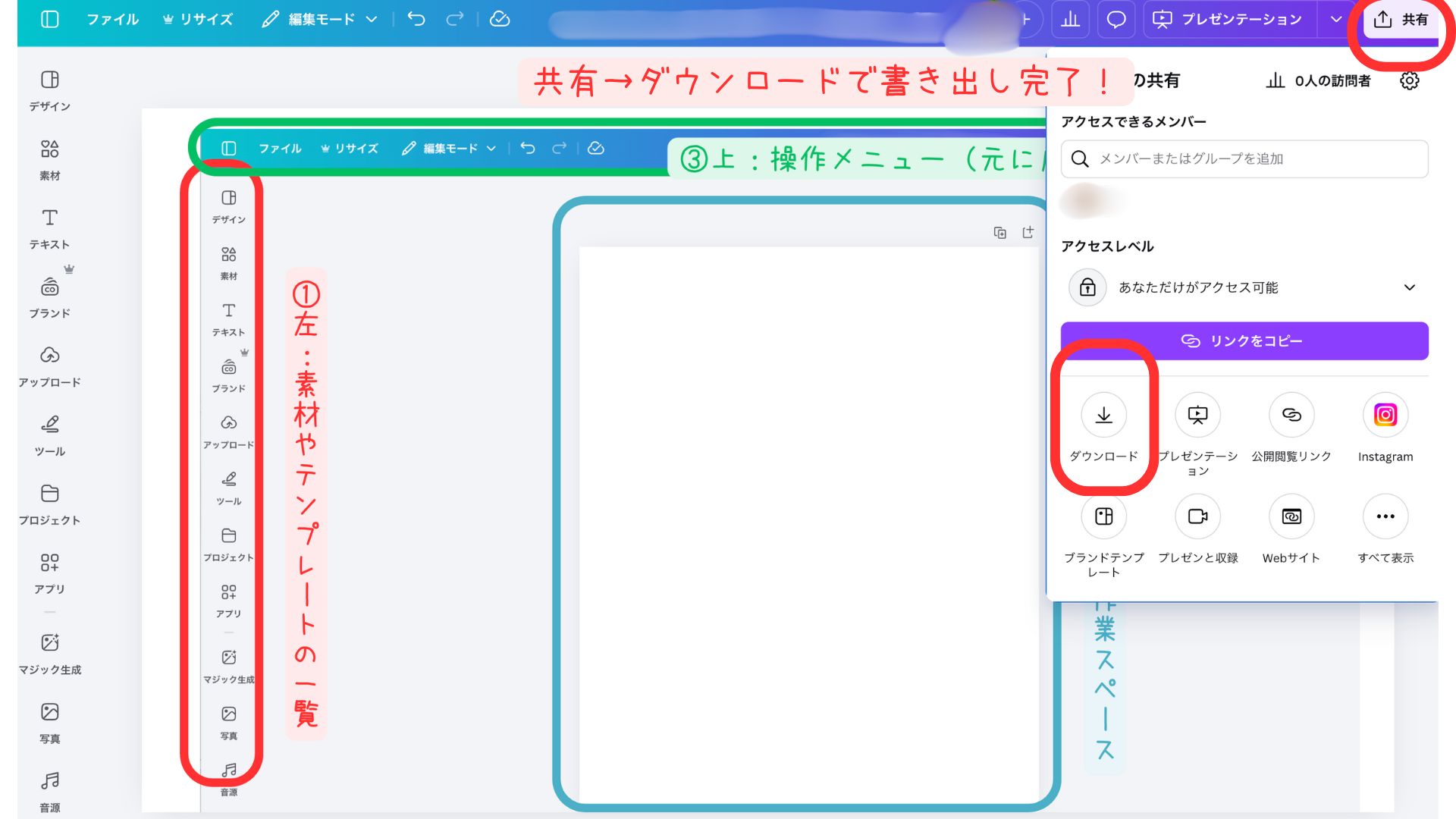The height and width of the screenshot is (819, 1456).
Task: Open the ファイル menu
Action: click(x=112, y=20)
